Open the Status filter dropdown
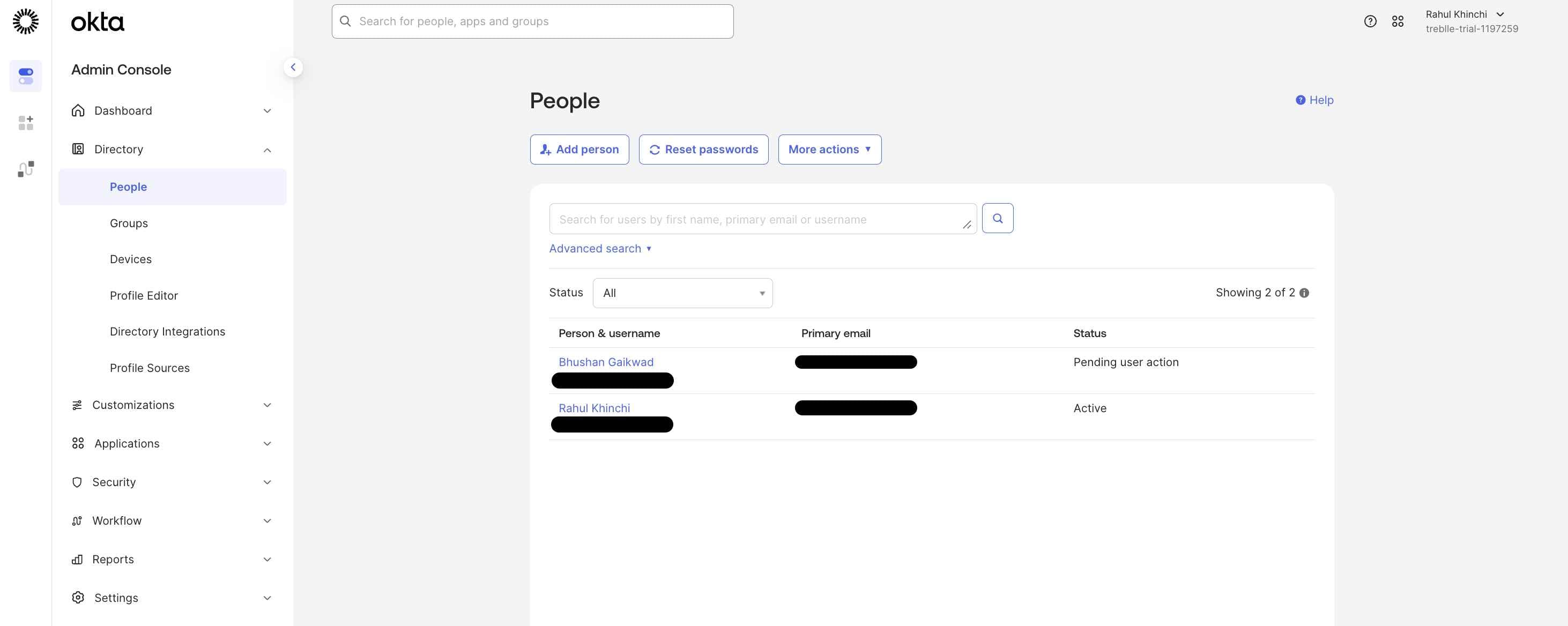The image size is (1568, 626). click(682, 293)
